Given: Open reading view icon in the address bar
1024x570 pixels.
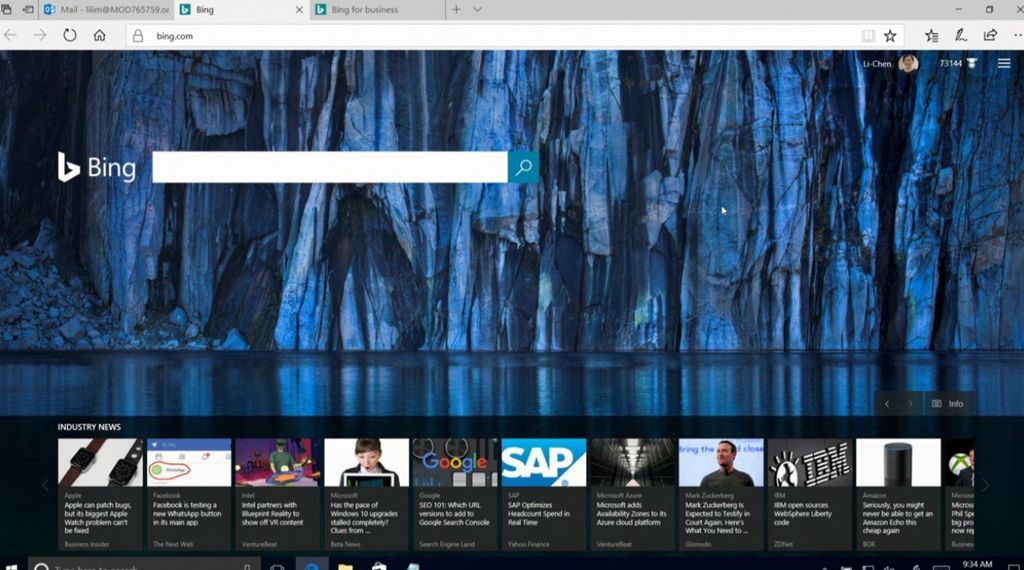Looking at the screenshot, I should pyautogui.click(x=868, y=36).
